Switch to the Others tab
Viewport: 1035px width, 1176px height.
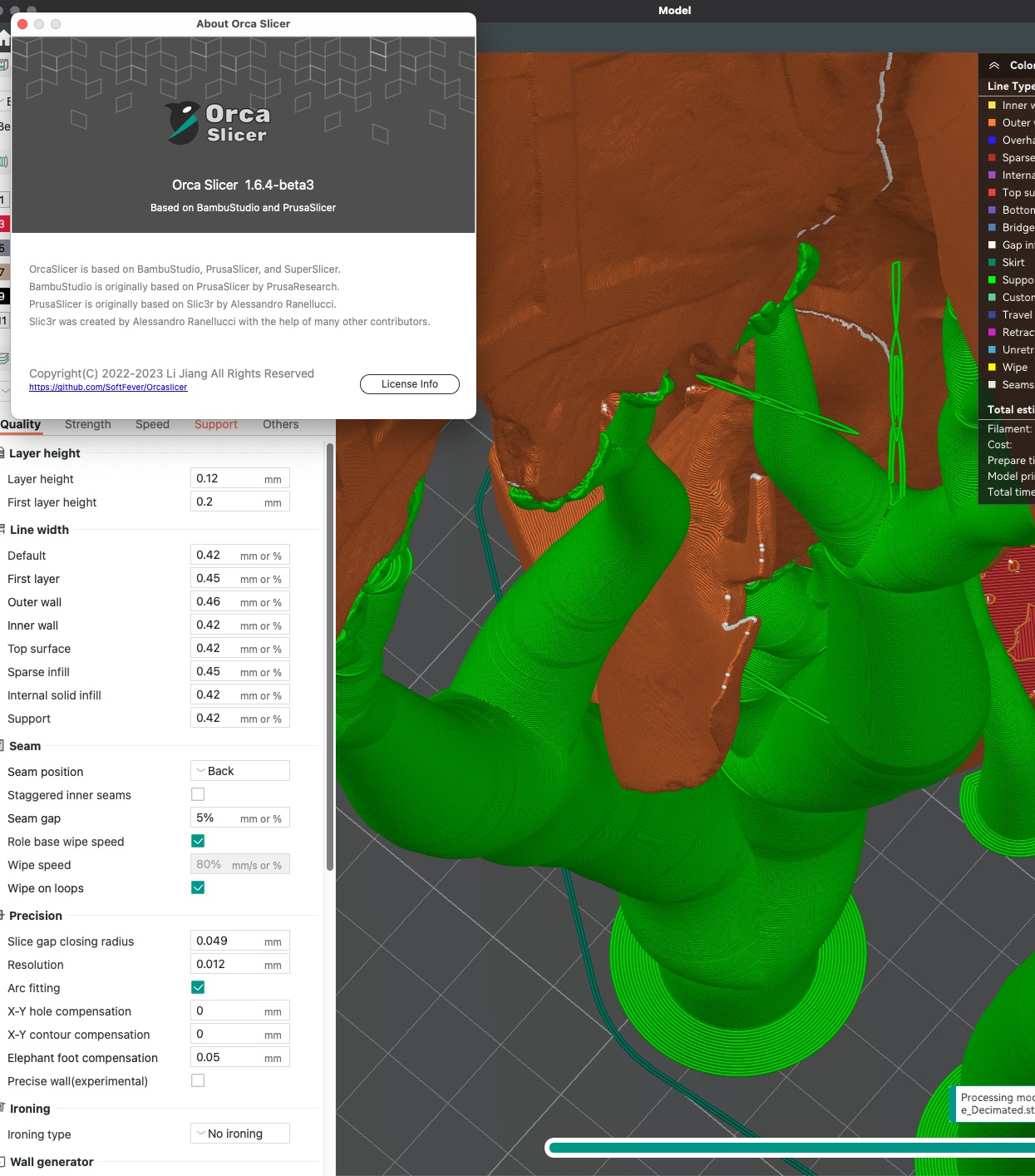pyautogui.click(x=279, y=424)
